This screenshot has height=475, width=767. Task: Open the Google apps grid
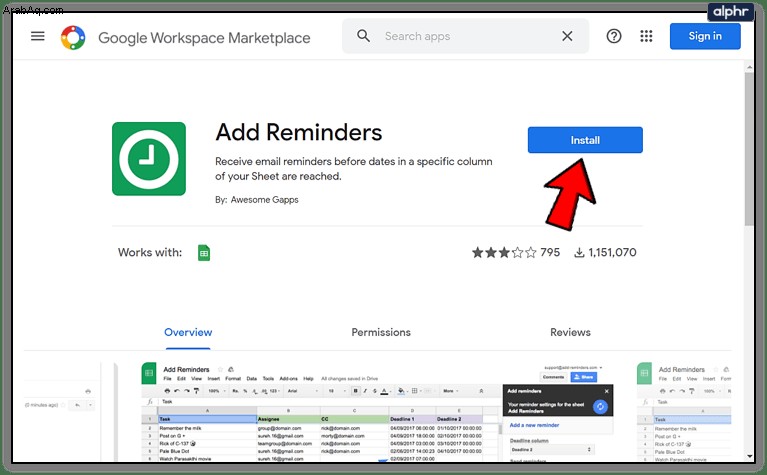click(x=646, y=36)
